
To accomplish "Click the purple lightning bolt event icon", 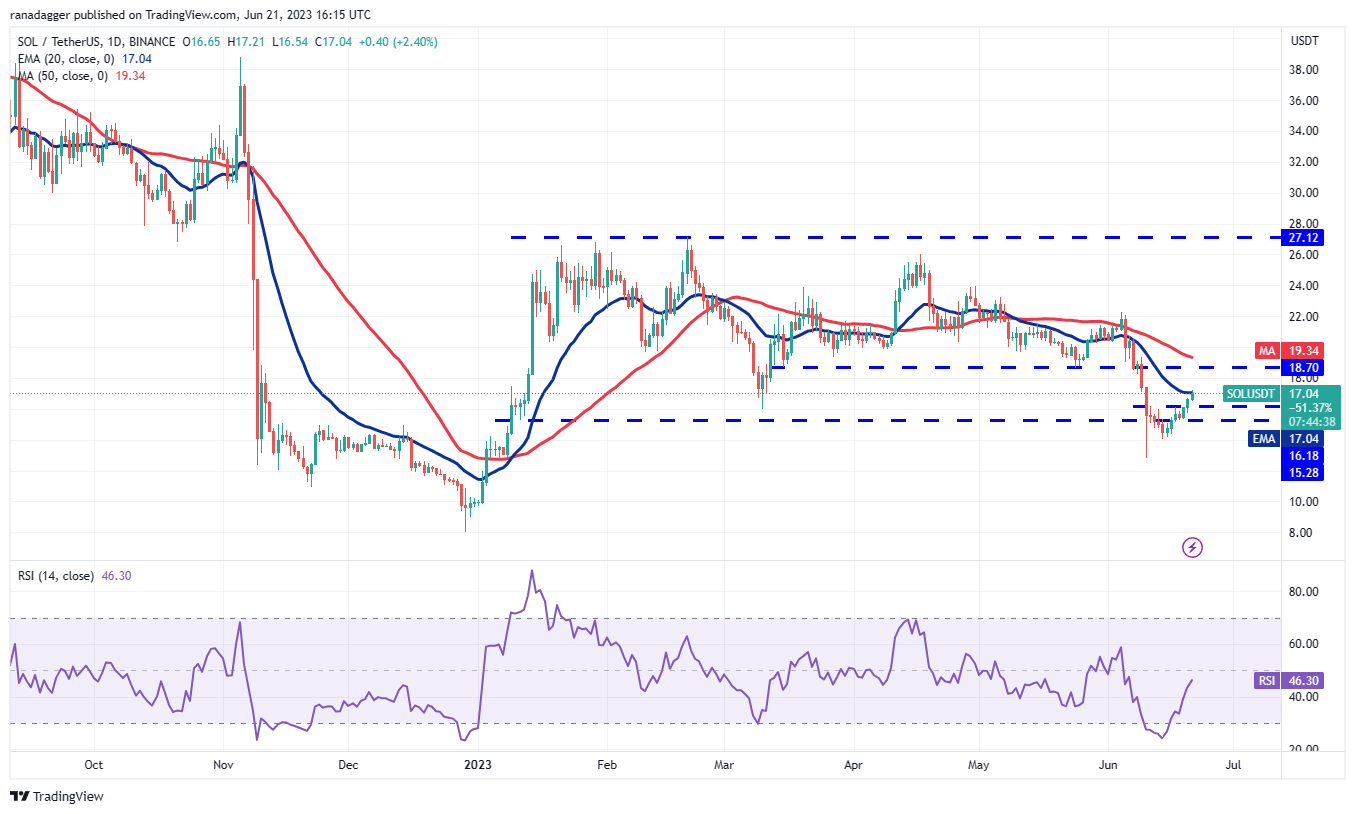I will point(1192,547).
